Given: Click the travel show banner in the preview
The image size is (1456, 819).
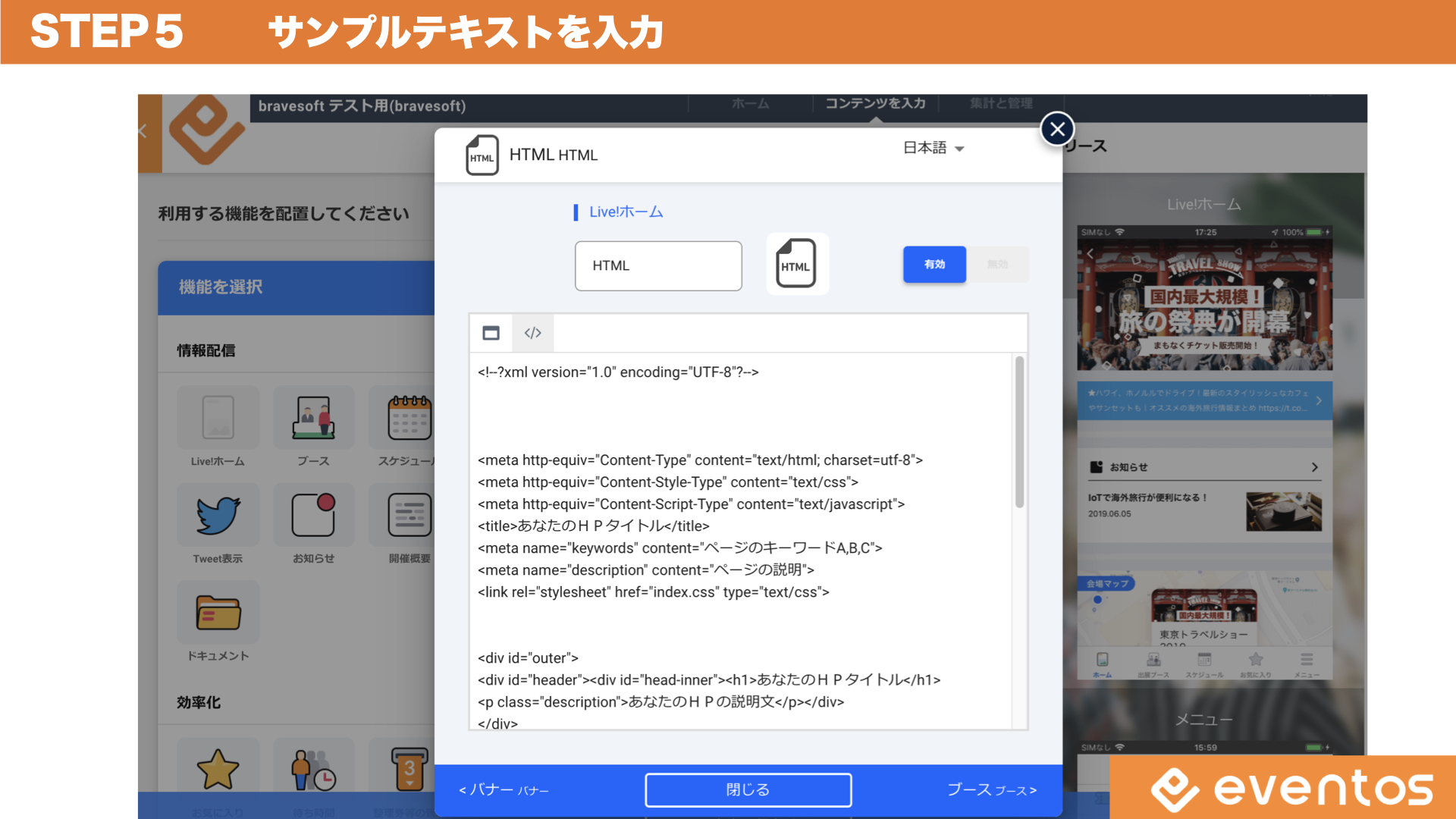Looking at the screenshot, I should pos(1204,304).
